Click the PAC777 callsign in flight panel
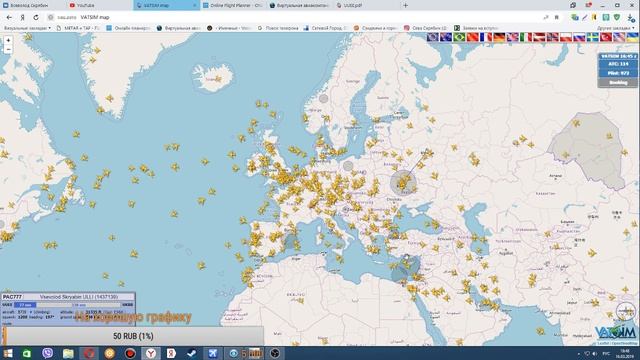 (x=12, y=297)
